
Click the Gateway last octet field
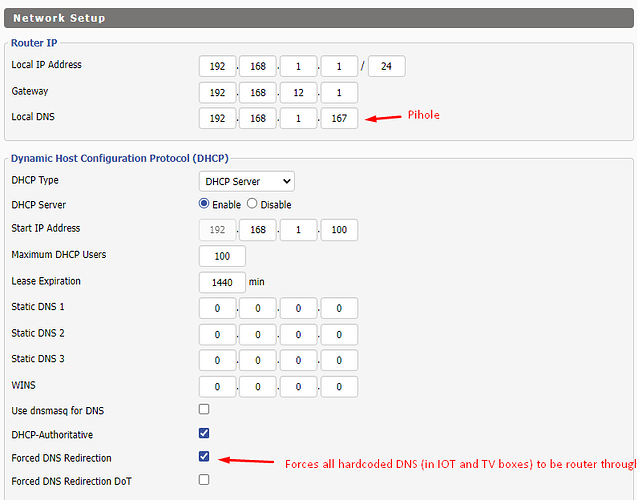[x=339, y=93]
